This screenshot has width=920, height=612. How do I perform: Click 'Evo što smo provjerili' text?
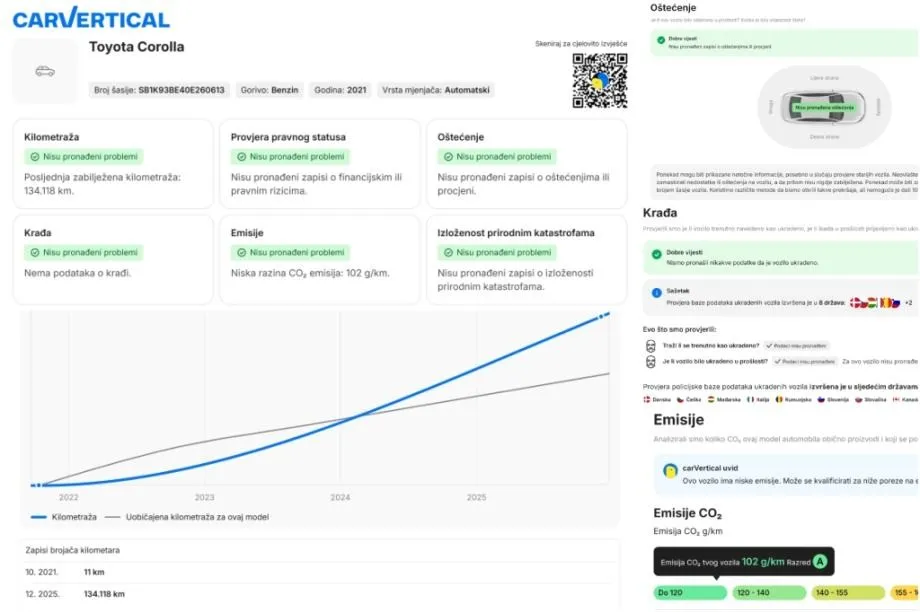point(679,329)
